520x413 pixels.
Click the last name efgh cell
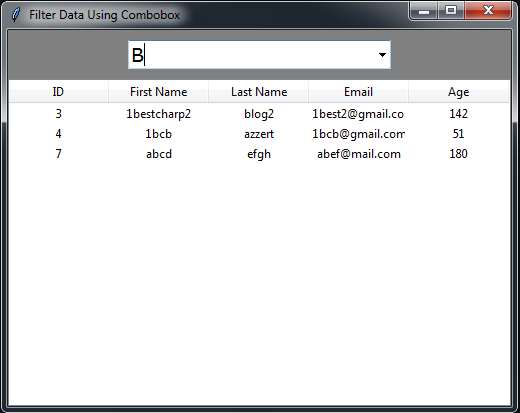point(259,154)
